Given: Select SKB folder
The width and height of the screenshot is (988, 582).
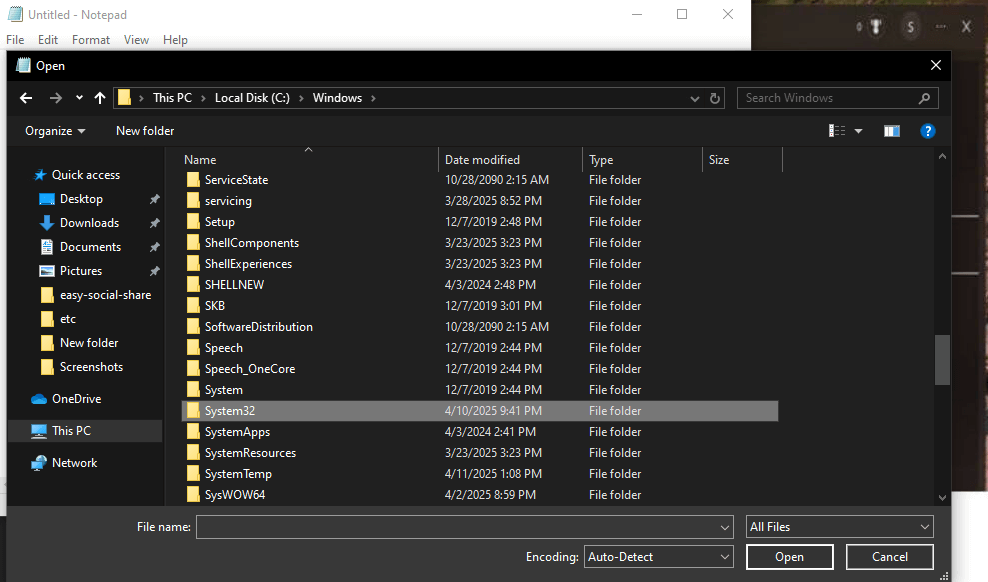Looking at the screenshot, I should pyautogui.click(x=214, y=305).
